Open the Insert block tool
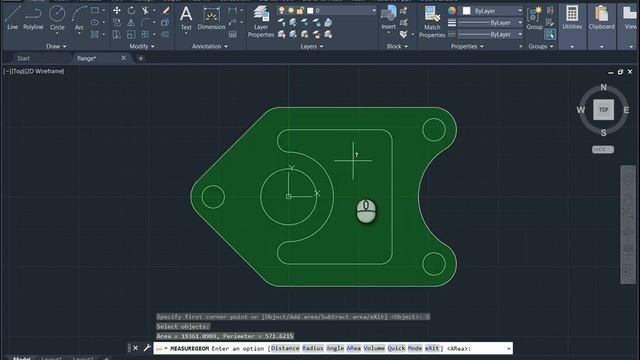Viewport: 640px width, 360px height. pyautogui.click(x=388, y=18)
